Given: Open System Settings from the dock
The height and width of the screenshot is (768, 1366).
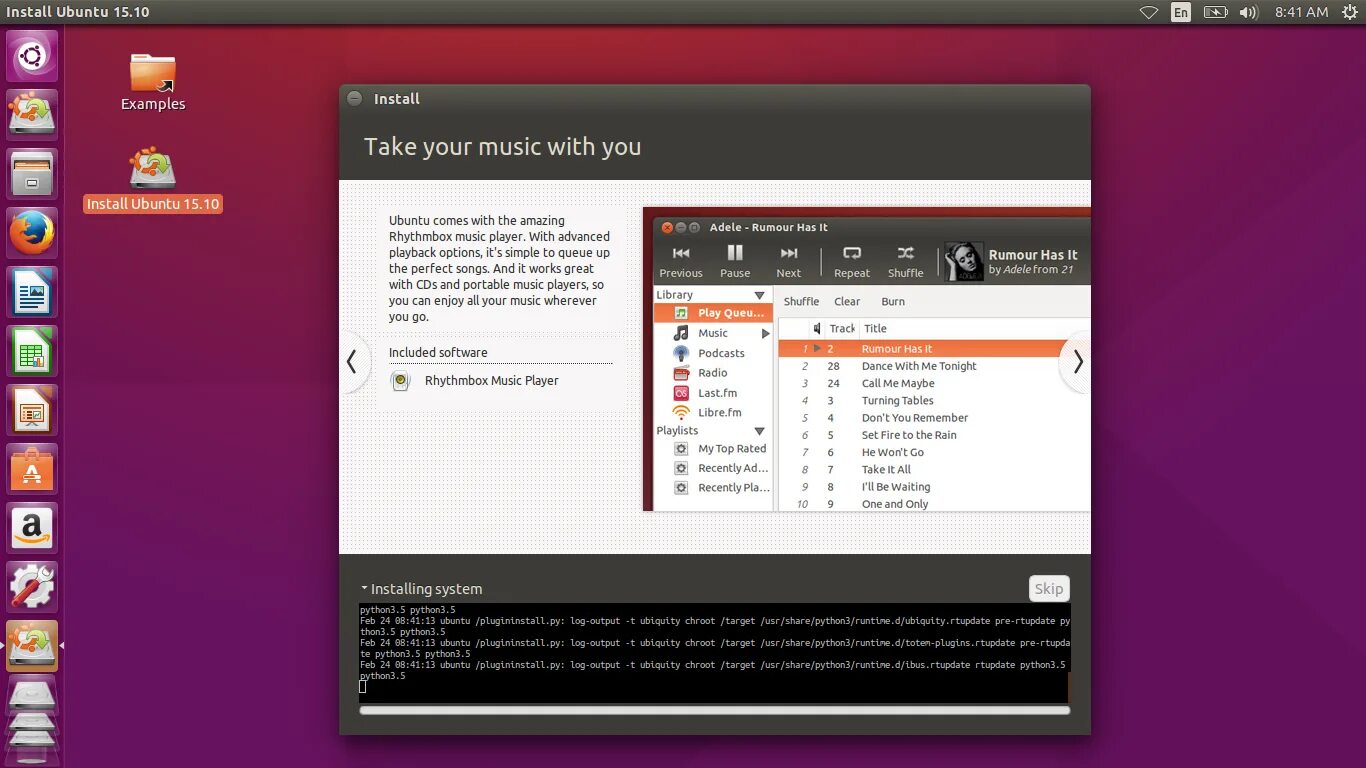Looking at the screenshot, I should click(32, 587).
